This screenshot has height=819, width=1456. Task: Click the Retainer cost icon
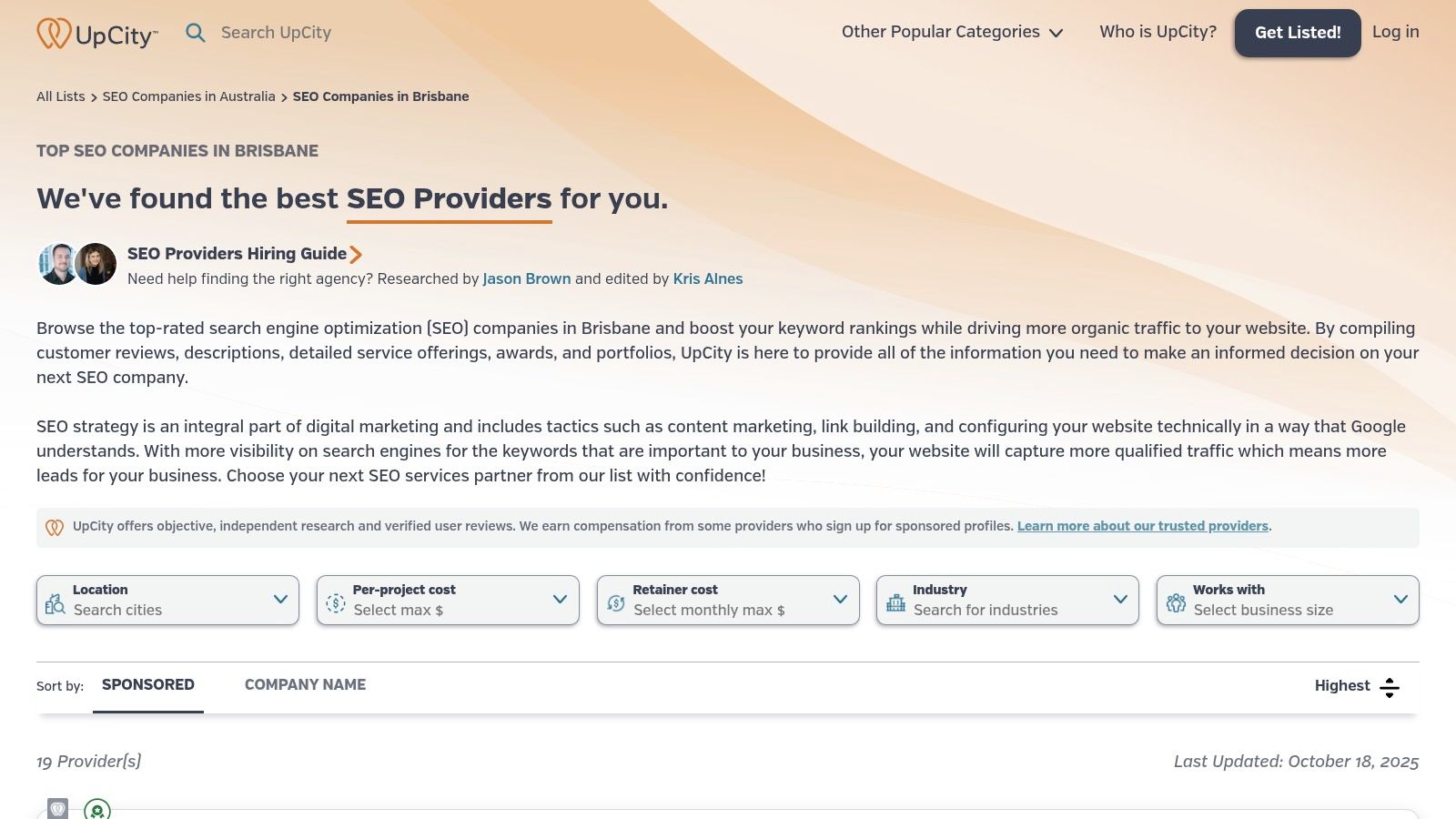pos(616,603)
